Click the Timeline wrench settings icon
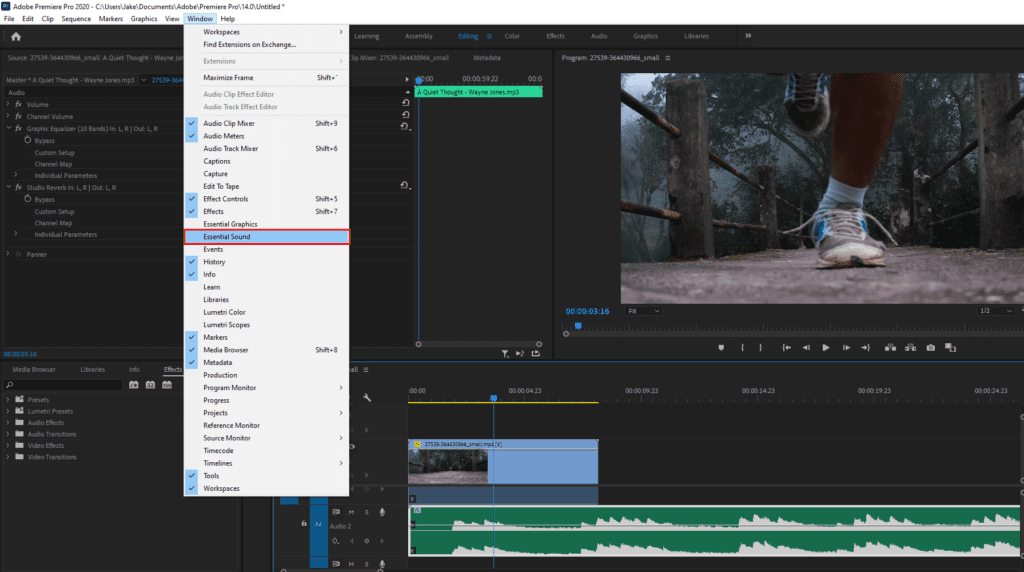This screenshot has height=572, width=1024. [x=367, y=398]
